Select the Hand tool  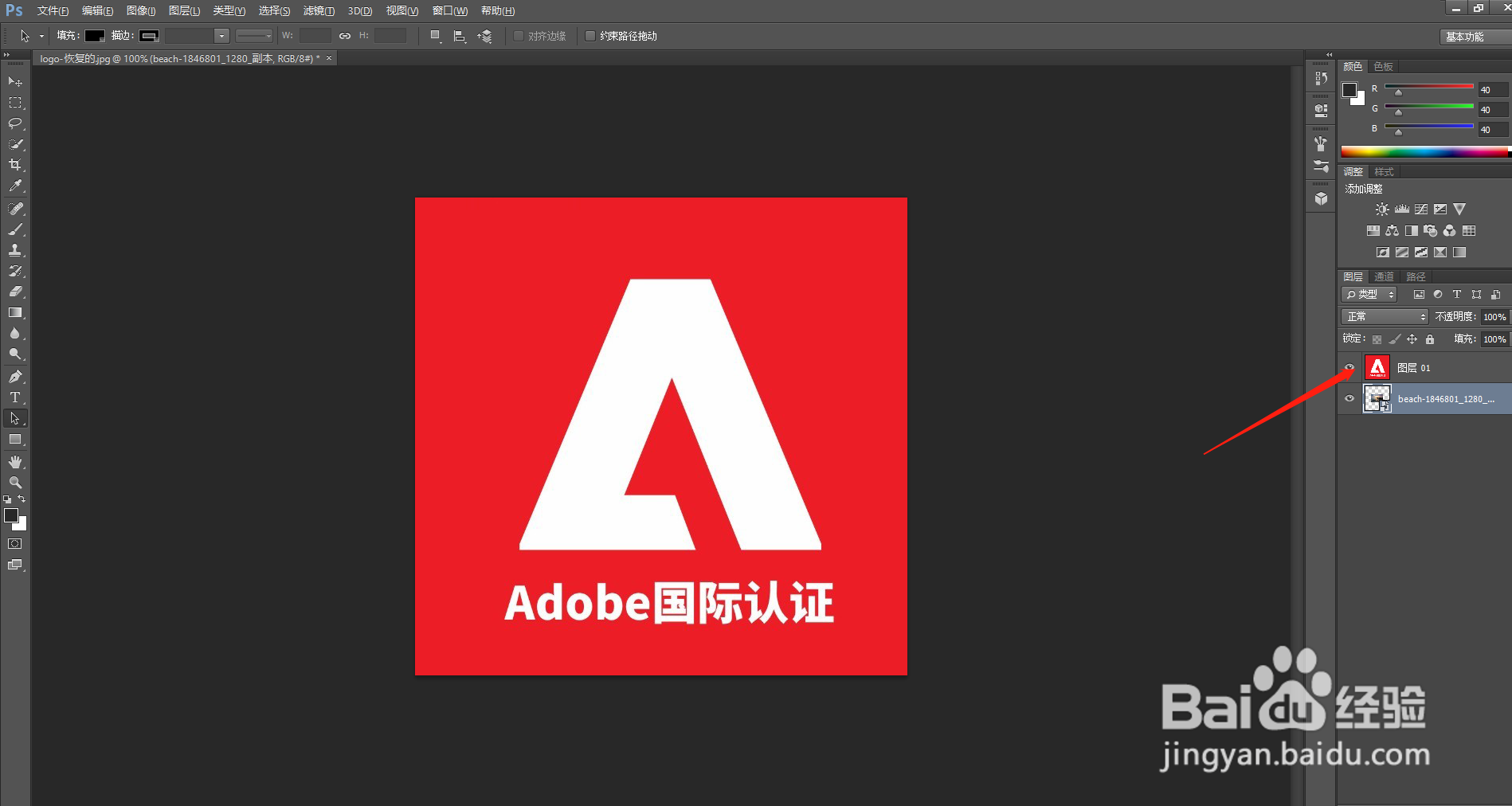[15, 462]
